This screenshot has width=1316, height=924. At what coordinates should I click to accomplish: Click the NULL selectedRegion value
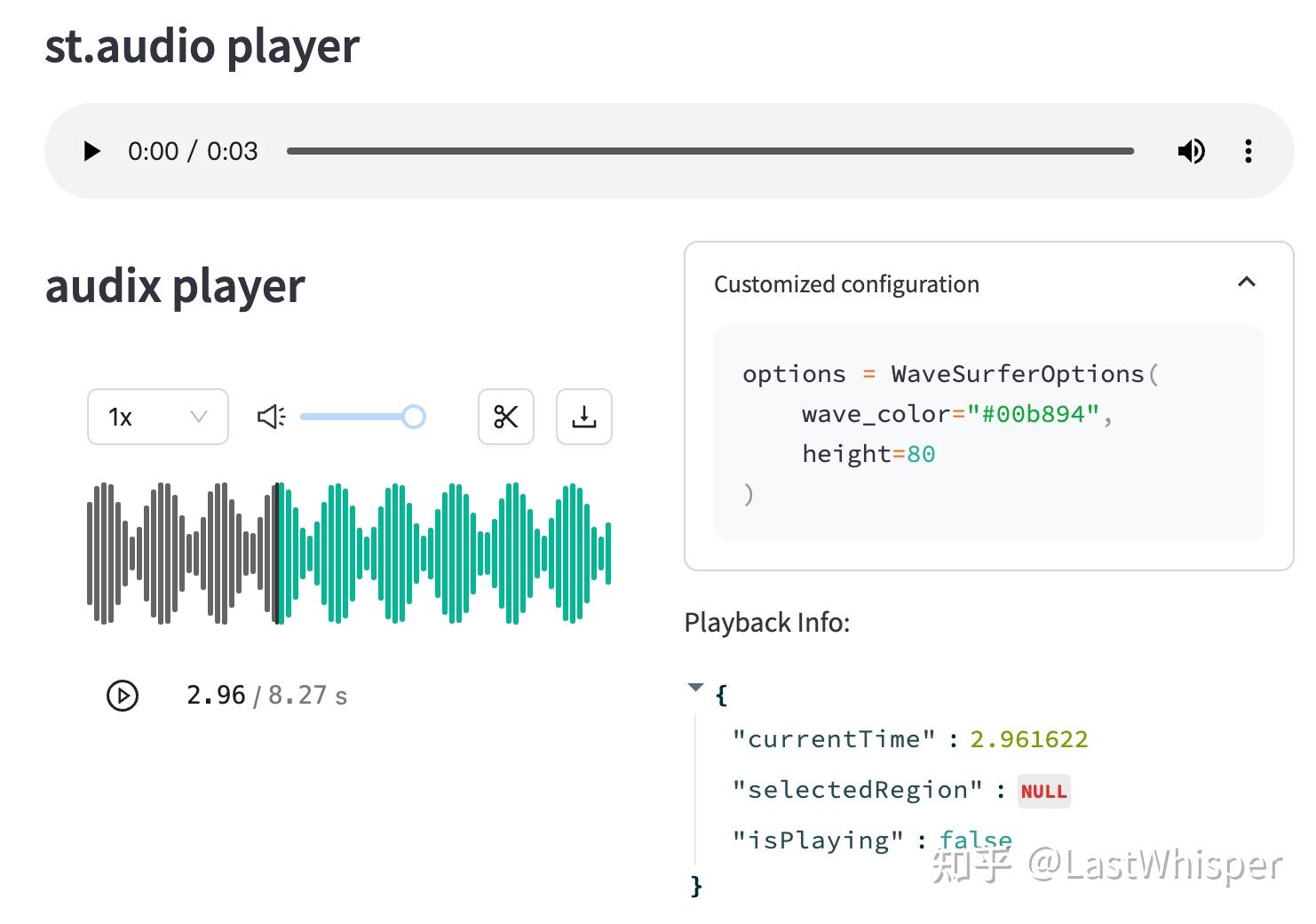(1043, 791)
